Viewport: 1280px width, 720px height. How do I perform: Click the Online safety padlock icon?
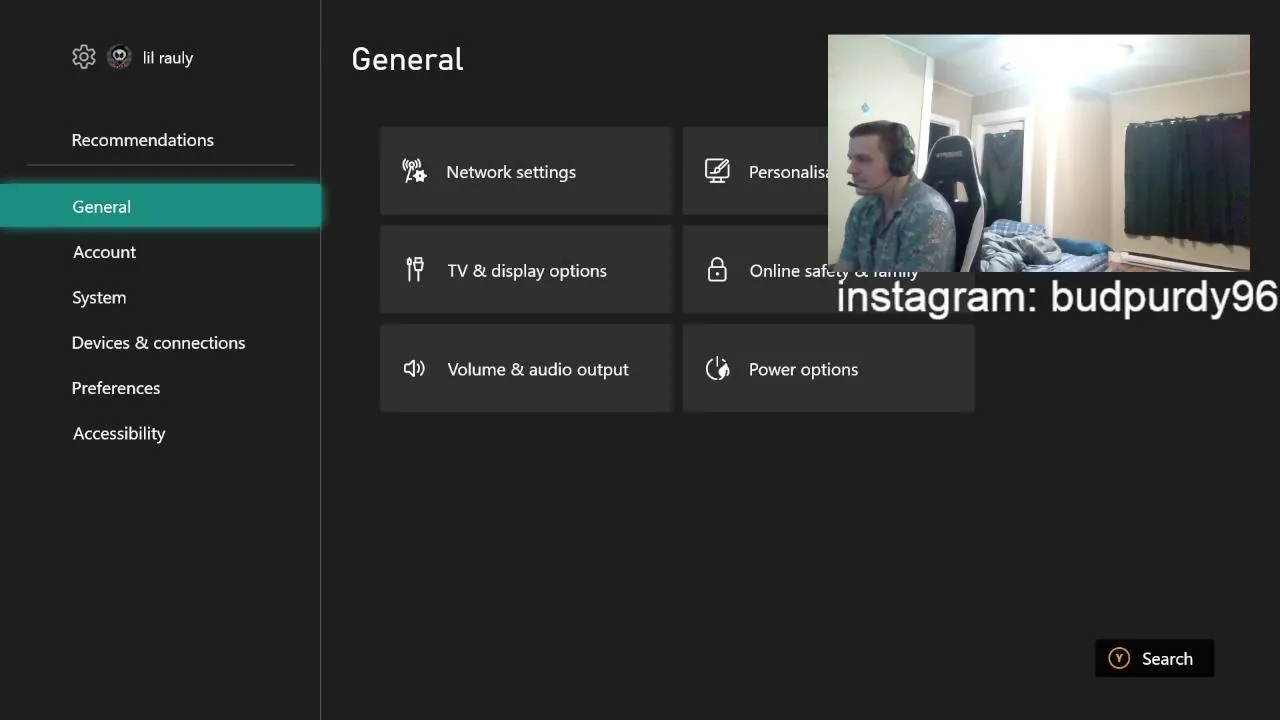(x=717, y=269)
